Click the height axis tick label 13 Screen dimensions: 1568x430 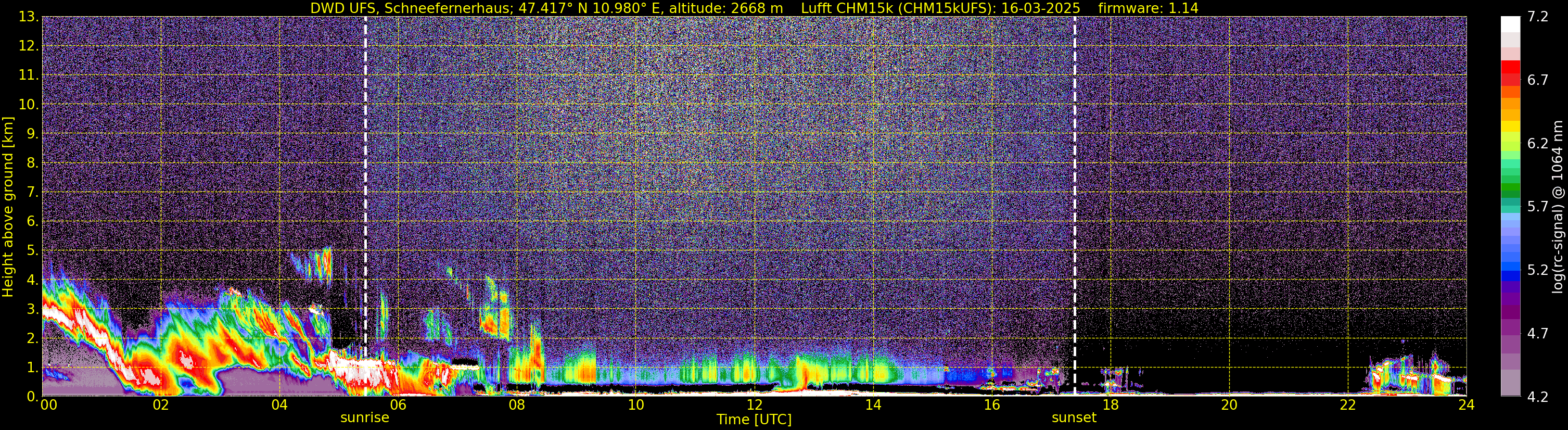click(x=28, y=17)
